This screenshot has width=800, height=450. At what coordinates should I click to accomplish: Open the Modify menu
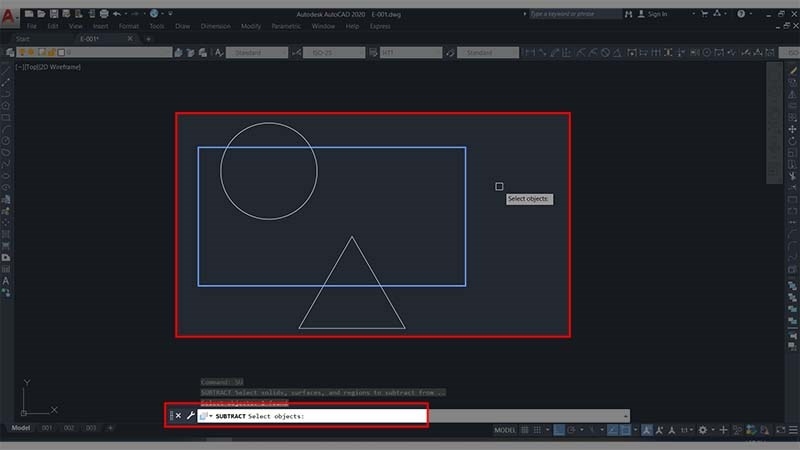pos(251,26)
